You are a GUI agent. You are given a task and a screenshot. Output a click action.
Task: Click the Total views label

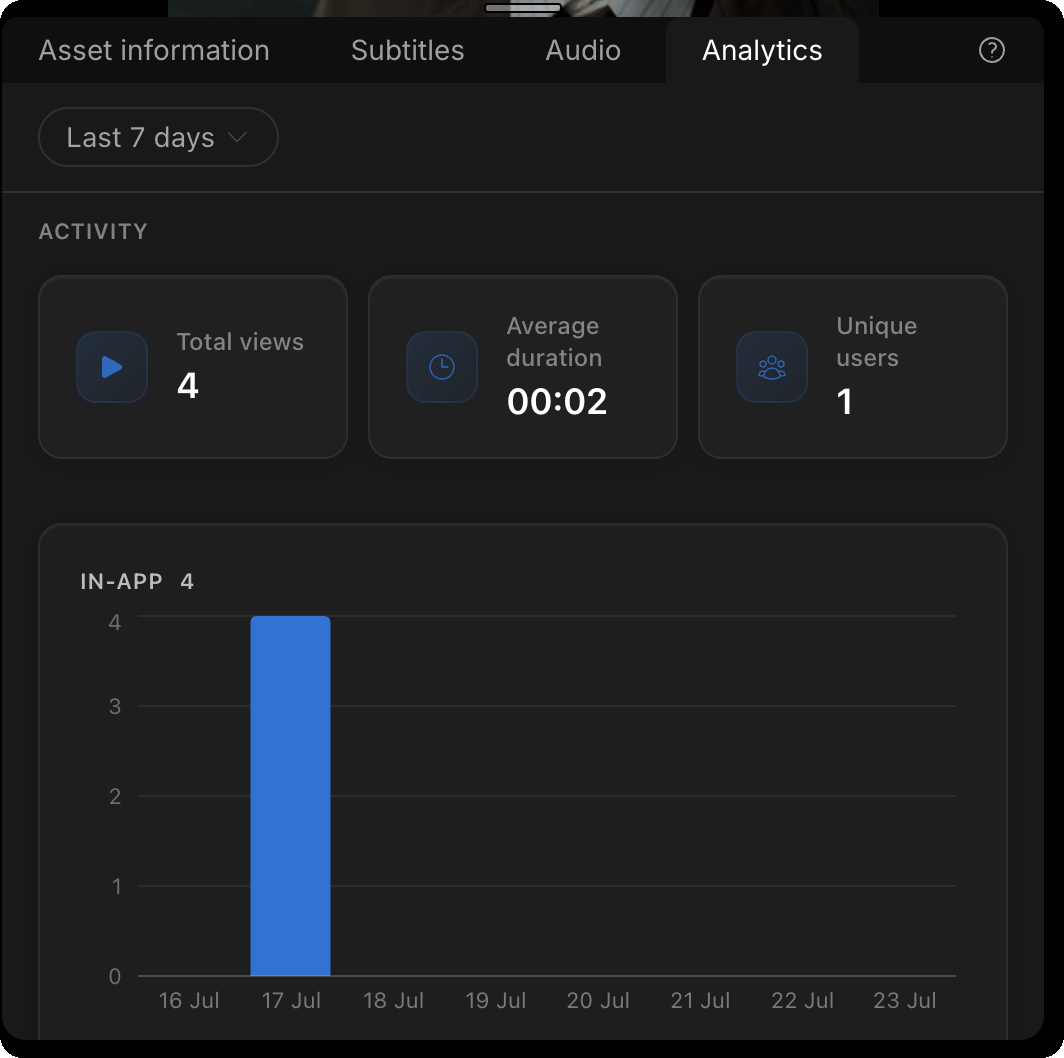click(240, 342)
